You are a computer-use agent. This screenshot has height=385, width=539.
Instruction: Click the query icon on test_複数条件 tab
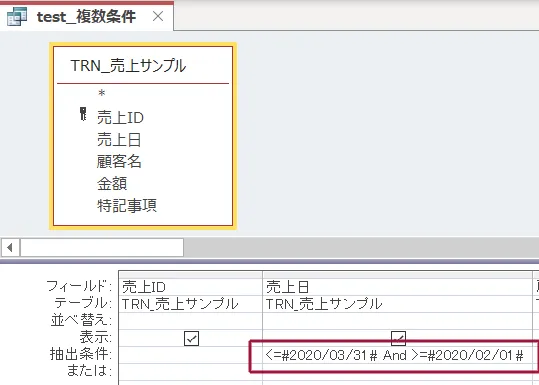(17, 16)
